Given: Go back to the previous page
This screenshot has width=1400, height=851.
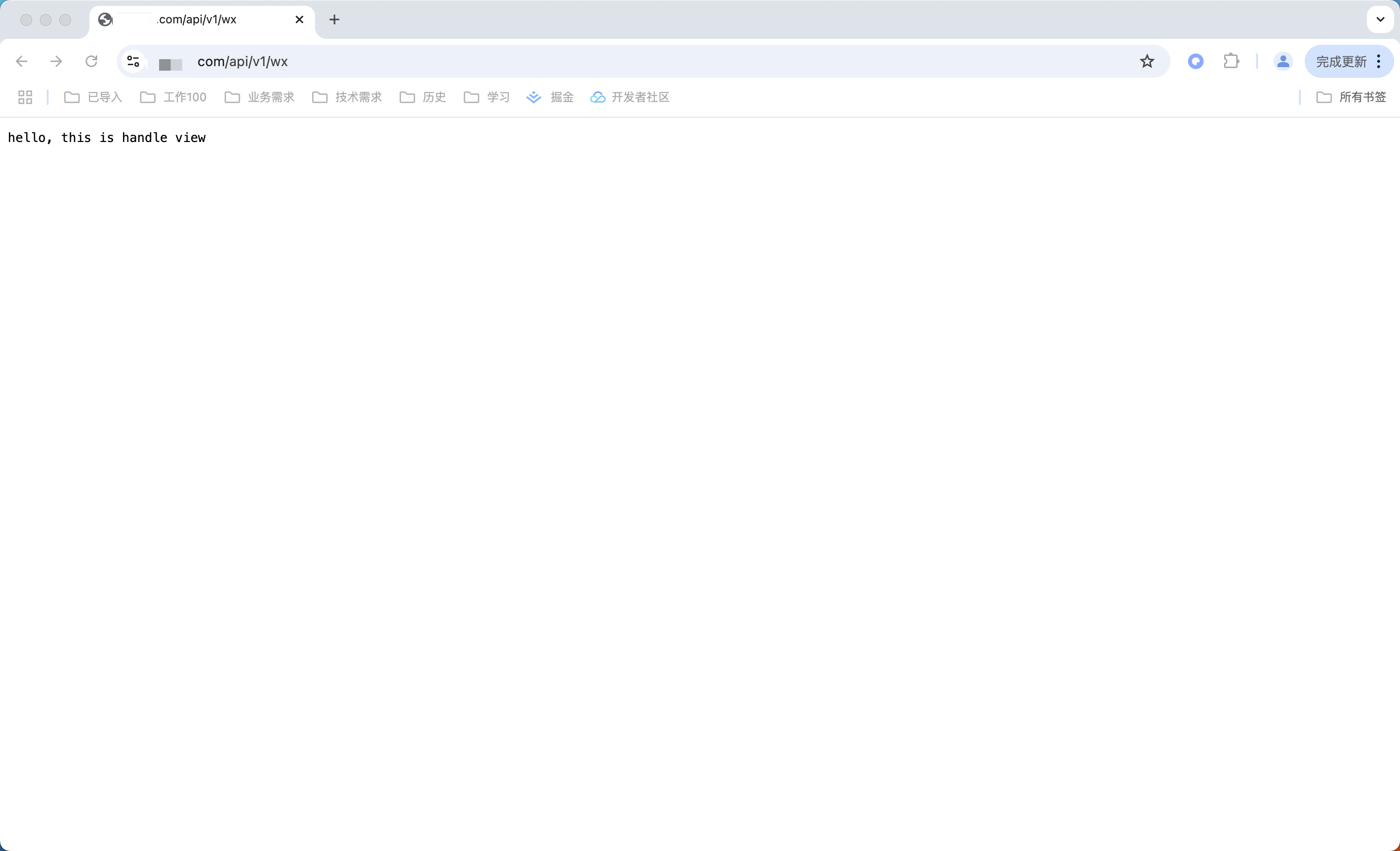Looking at the screenshot, I should point(21,61).
